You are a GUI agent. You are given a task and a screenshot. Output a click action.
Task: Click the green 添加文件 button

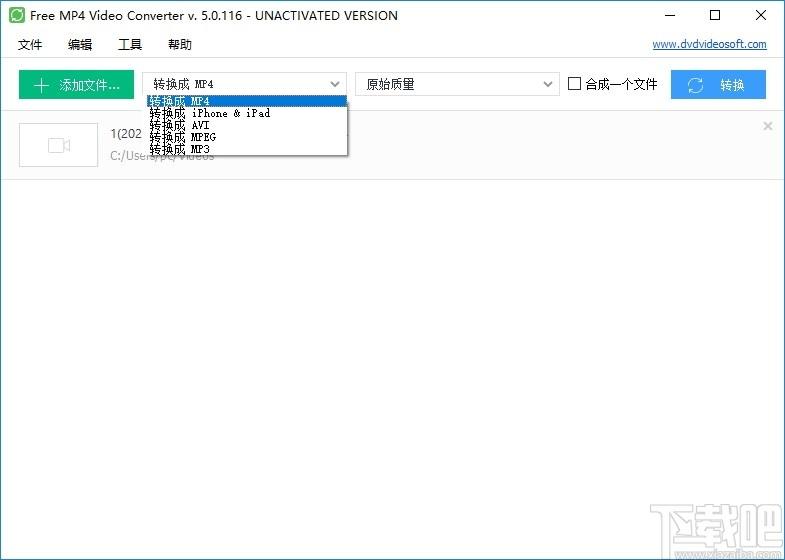coord(77,85)
